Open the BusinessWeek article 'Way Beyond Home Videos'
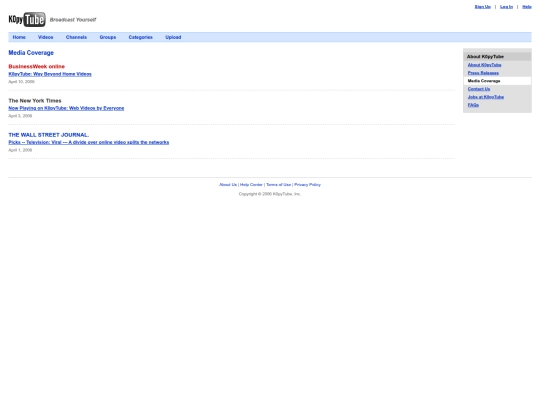Viewport: 540px width, 405px height. 50,74
